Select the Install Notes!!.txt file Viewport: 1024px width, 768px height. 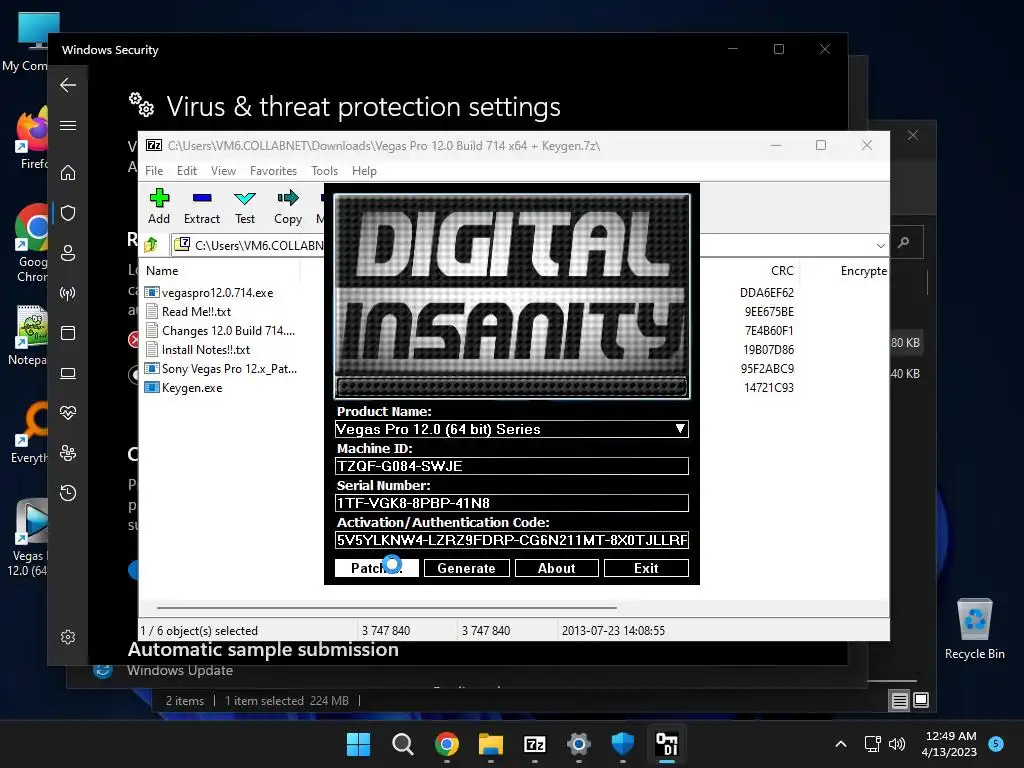pos(206,349)
